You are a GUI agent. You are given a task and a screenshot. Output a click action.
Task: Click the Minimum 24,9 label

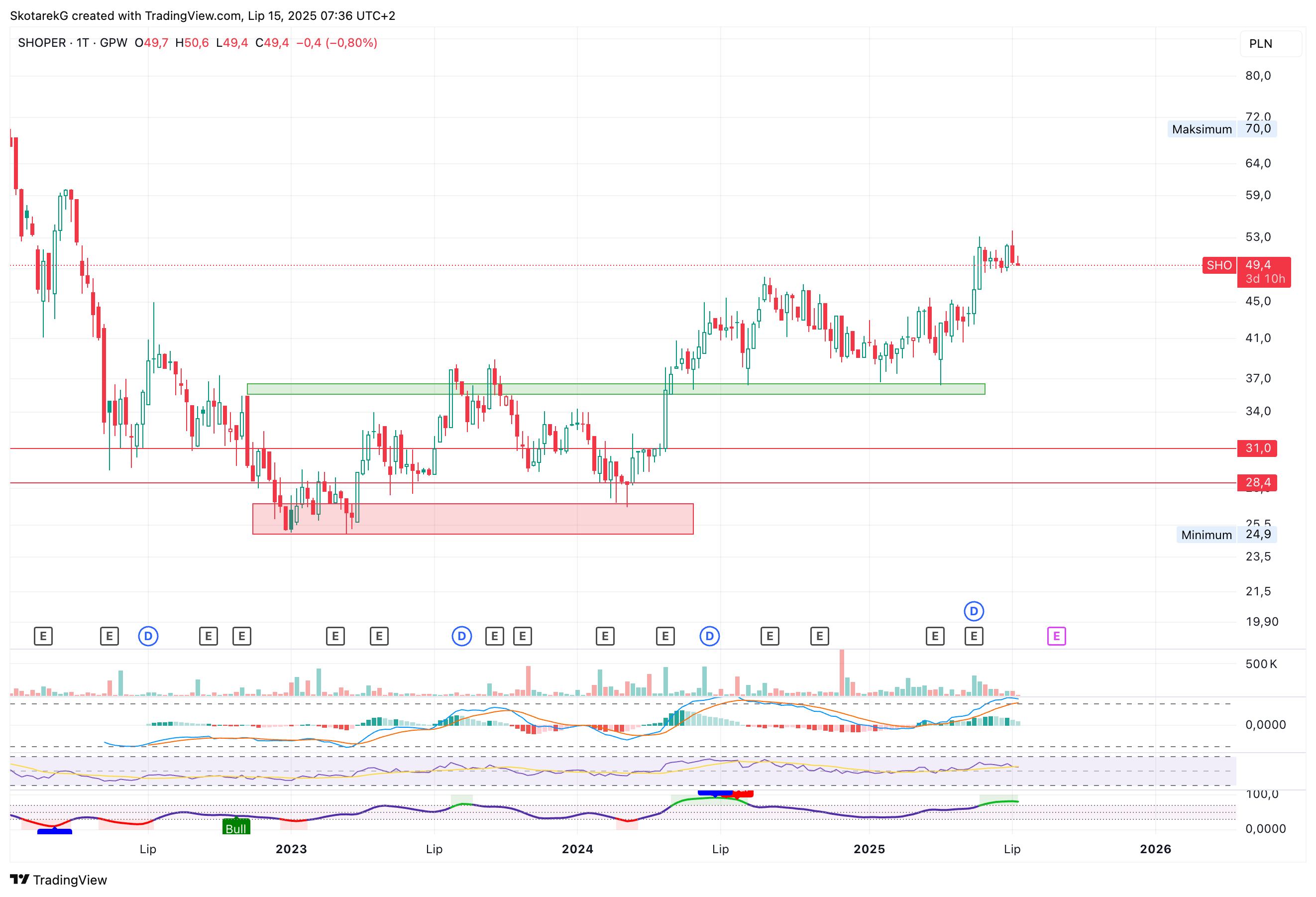[x=1226, y=535]
